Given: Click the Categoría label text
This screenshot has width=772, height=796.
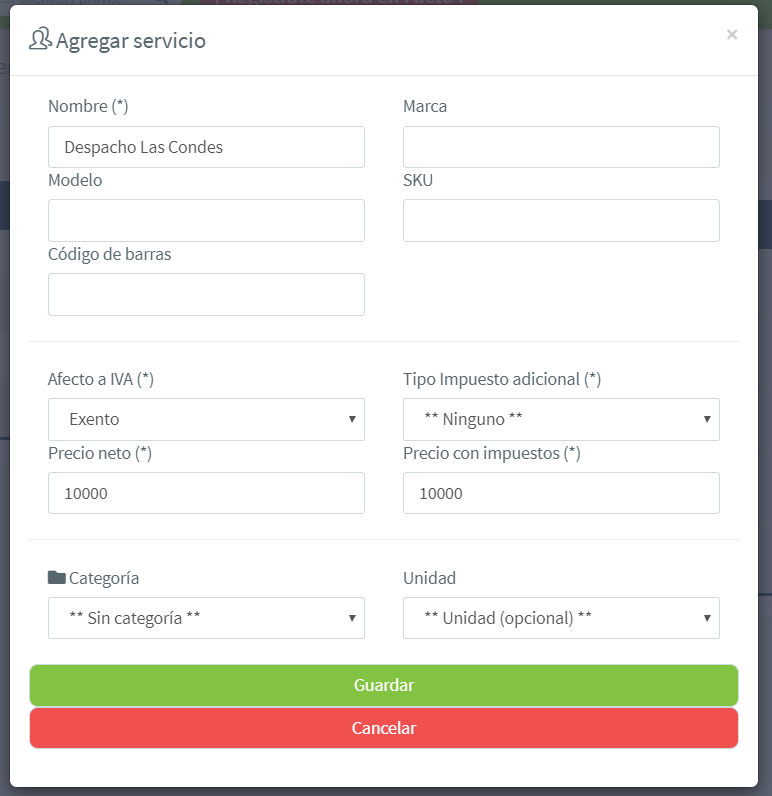Looking at the screenshot, I should (104, 578).
